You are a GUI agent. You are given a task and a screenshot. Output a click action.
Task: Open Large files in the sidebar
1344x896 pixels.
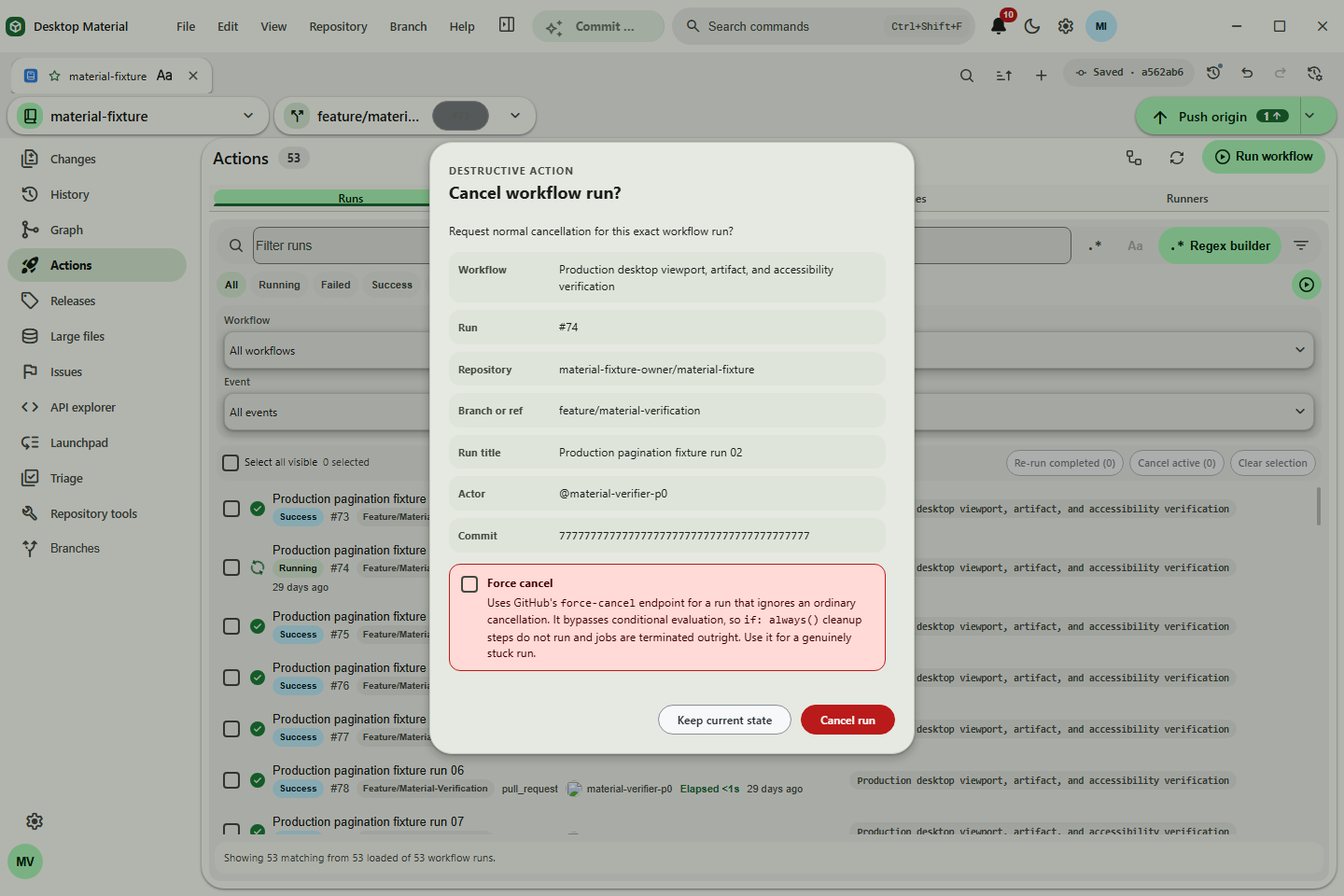point(97,336)
